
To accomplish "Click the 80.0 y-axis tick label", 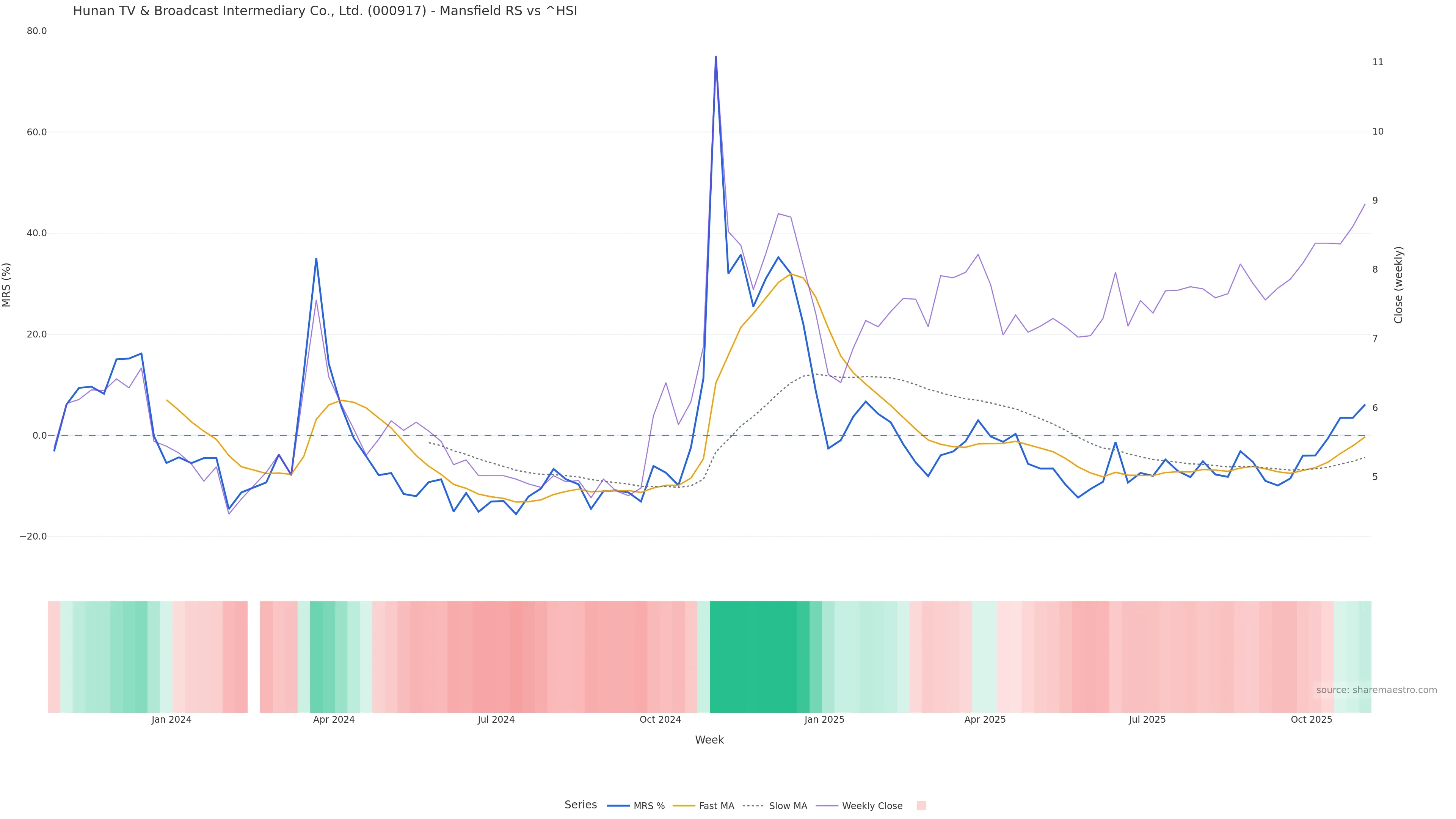I will pos(37,31).
